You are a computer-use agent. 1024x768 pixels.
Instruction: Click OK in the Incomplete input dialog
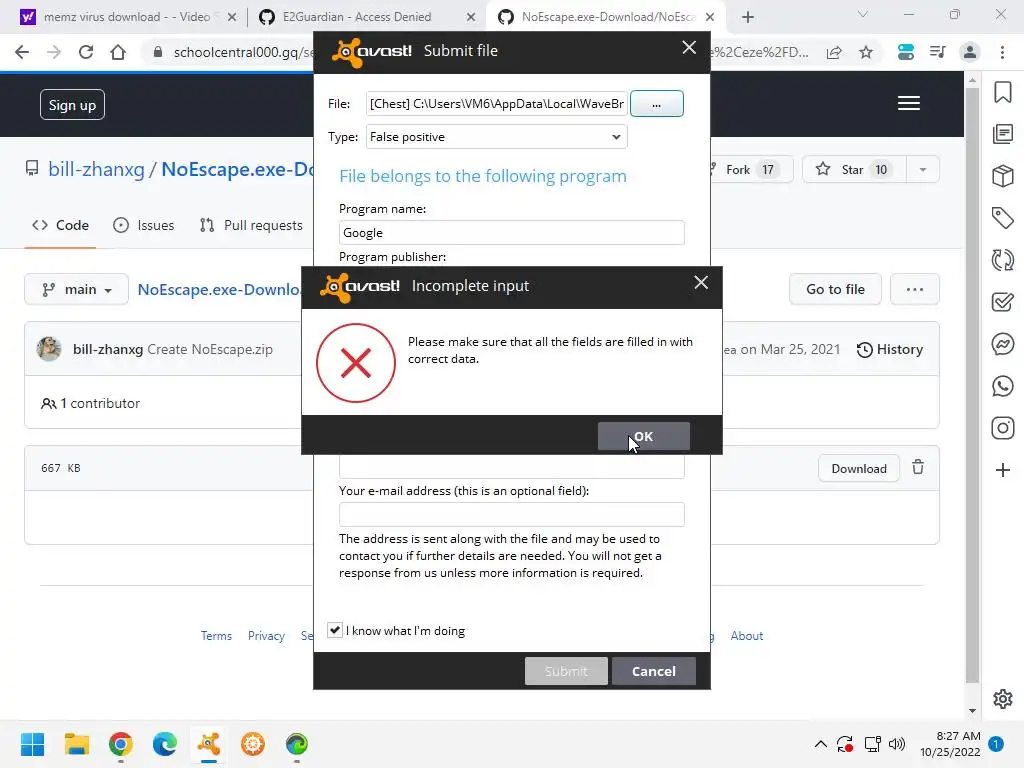tap(643, 436)
